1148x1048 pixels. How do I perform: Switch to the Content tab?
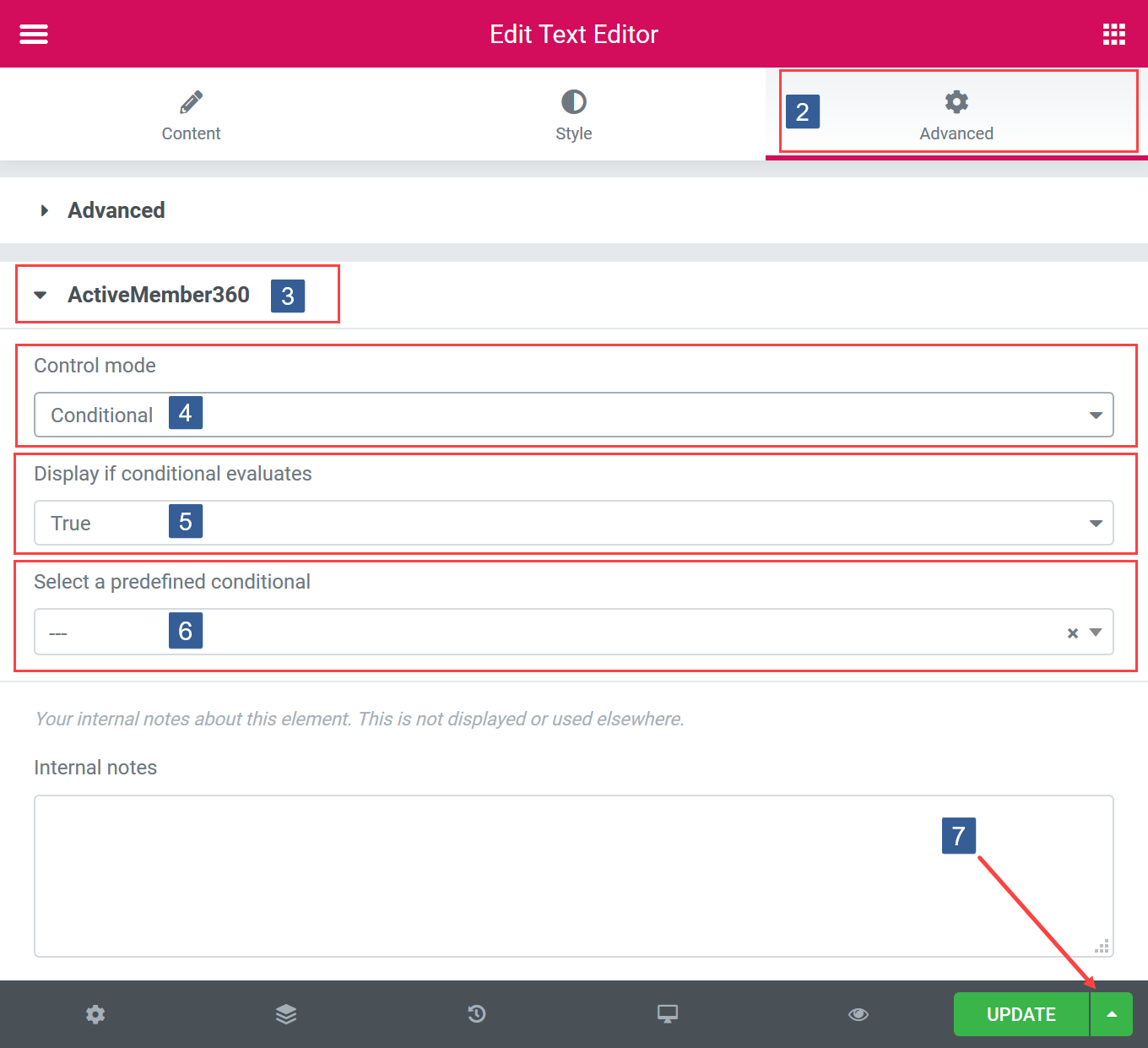tap(191, 114)
